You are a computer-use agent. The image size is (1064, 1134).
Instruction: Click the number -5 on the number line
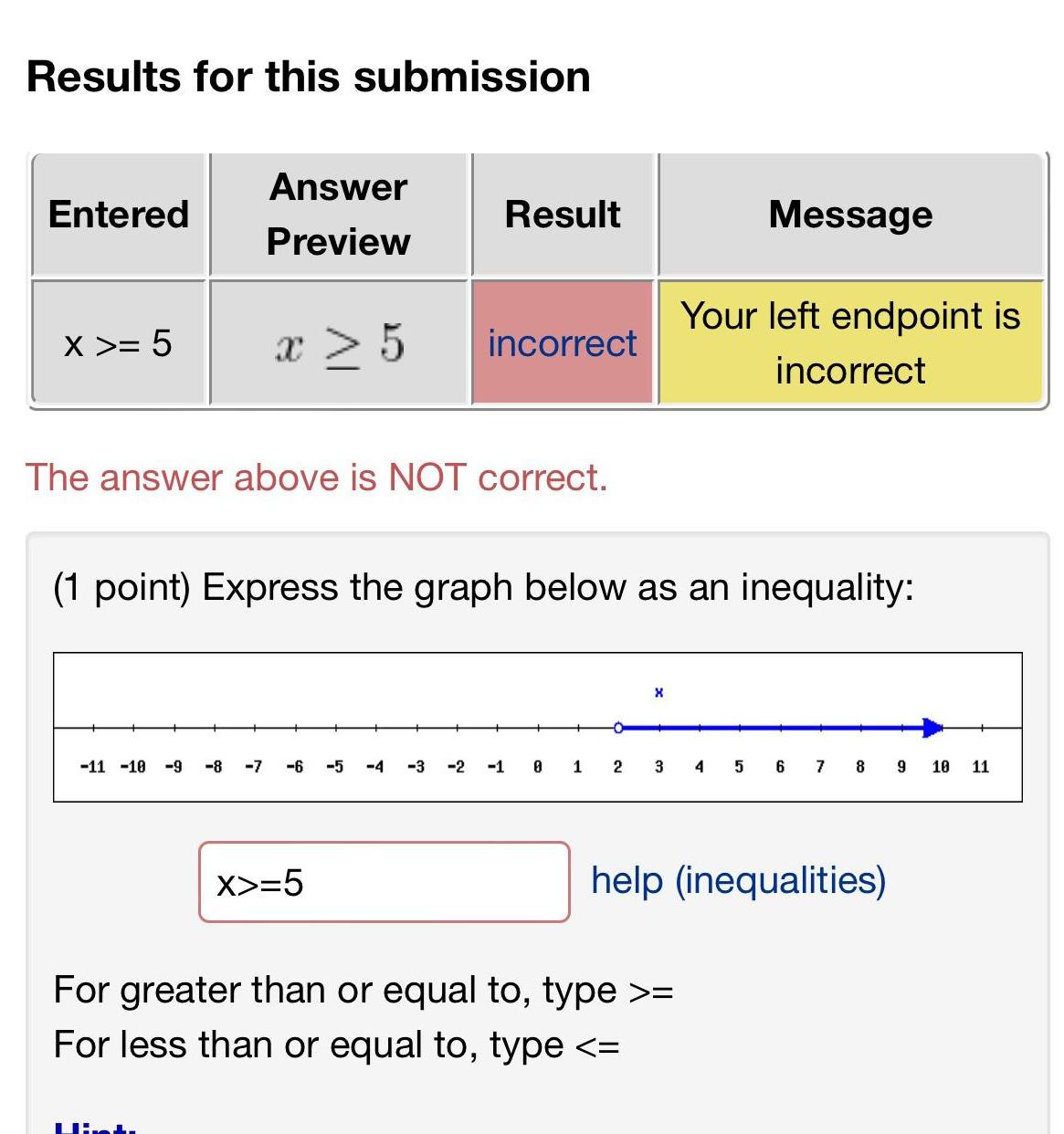pos(334,766)
